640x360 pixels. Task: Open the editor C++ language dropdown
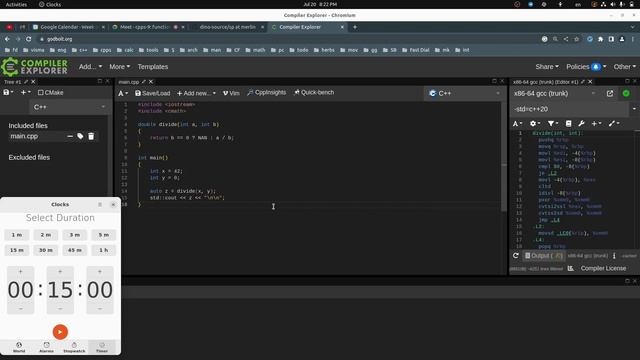(x=464, y=93)
